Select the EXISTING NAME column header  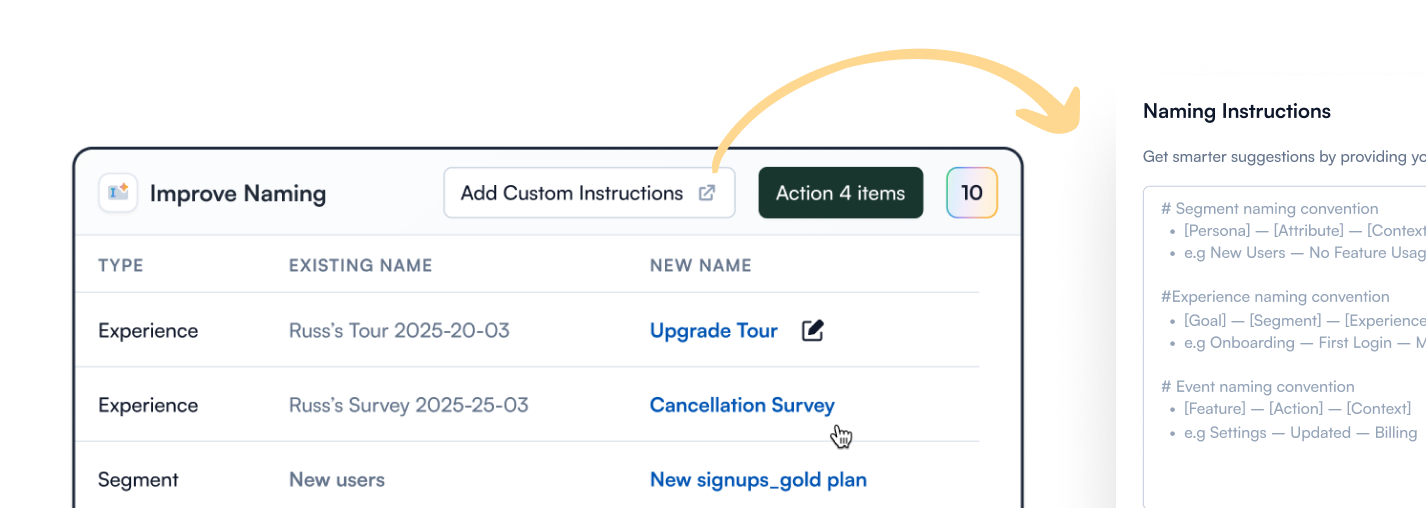pos(360,265)
